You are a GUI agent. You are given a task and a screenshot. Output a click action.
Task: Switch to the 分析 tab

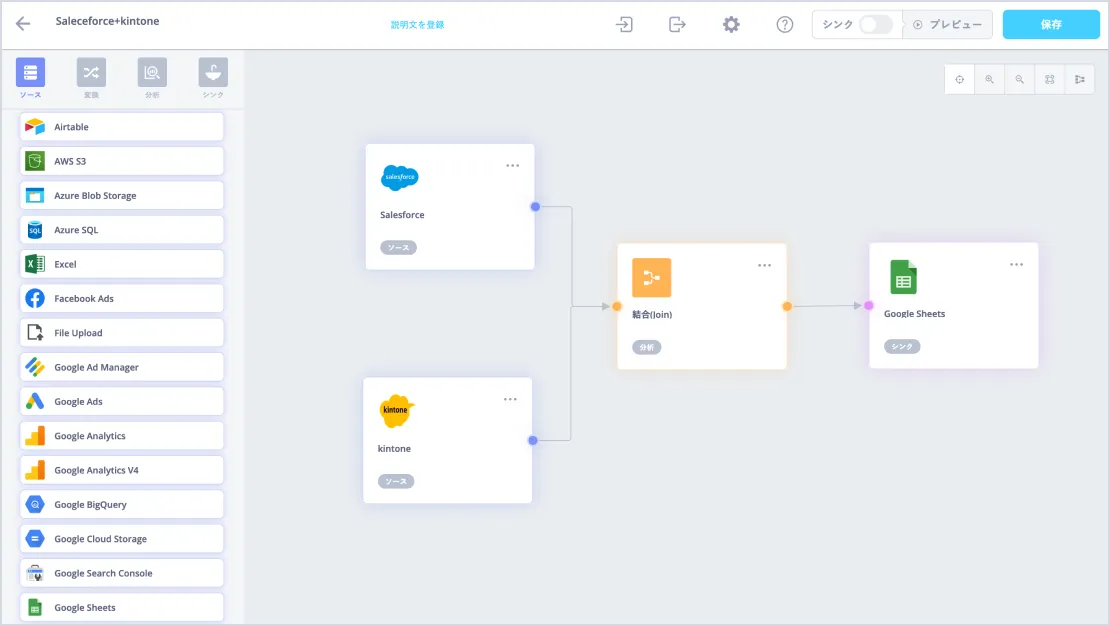152,78
